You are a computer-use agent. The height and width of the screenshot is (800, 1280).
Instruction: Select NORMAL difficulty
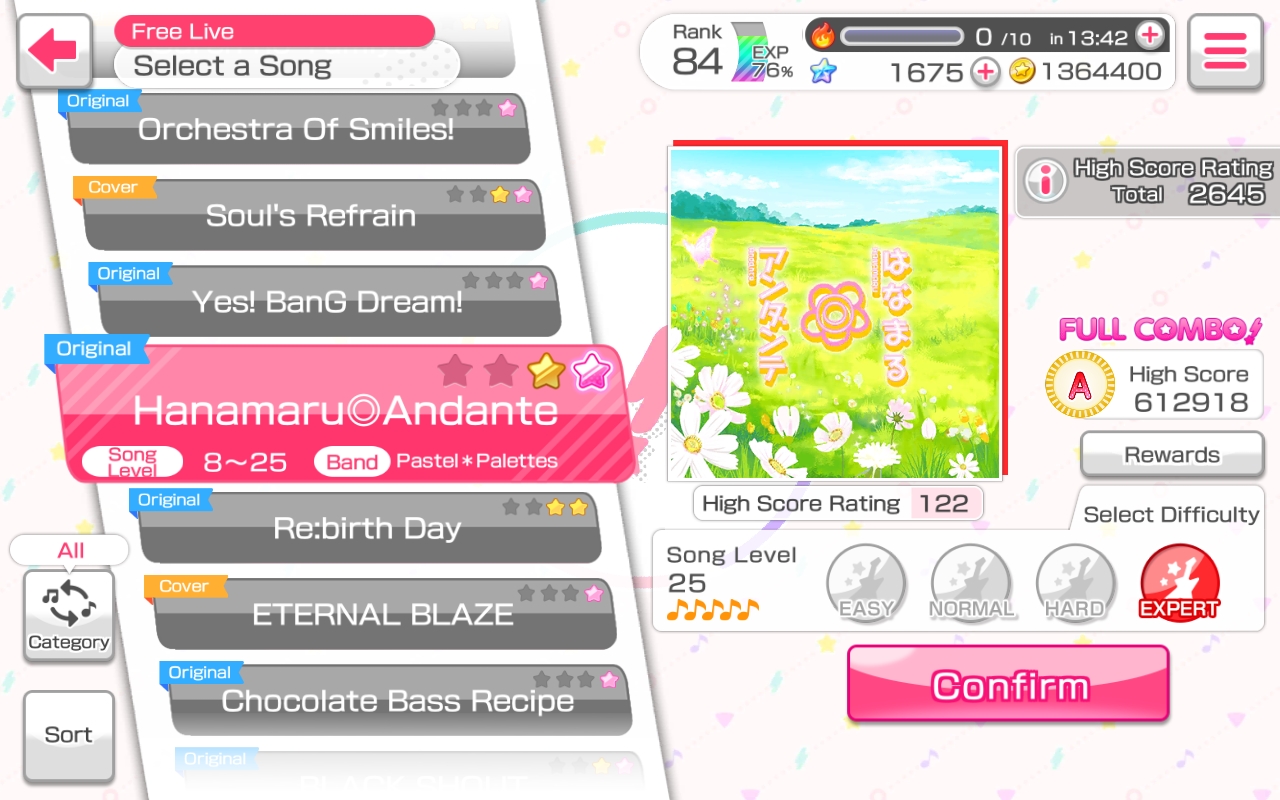click(x=971, y=583)
